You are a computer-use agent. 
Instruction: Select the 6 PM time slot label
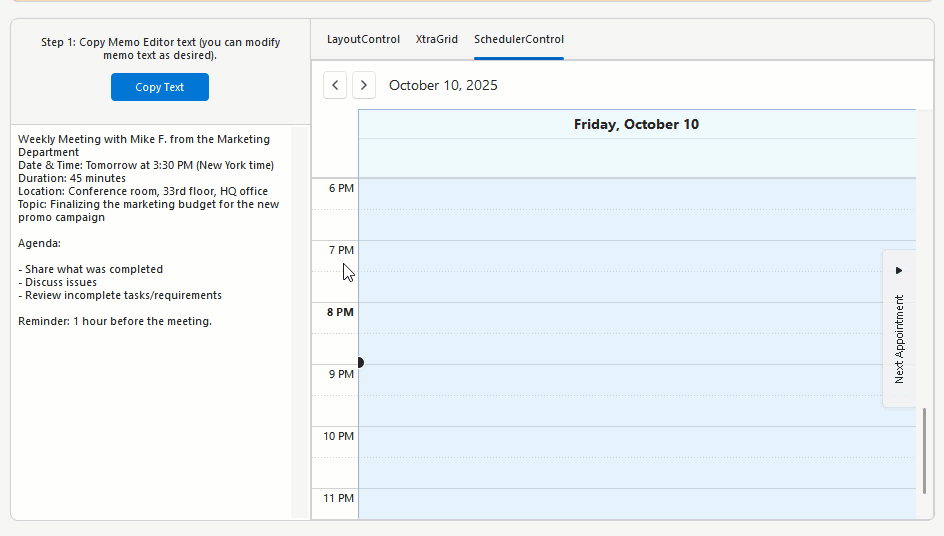pyautogui.click(x=341, y=188)
